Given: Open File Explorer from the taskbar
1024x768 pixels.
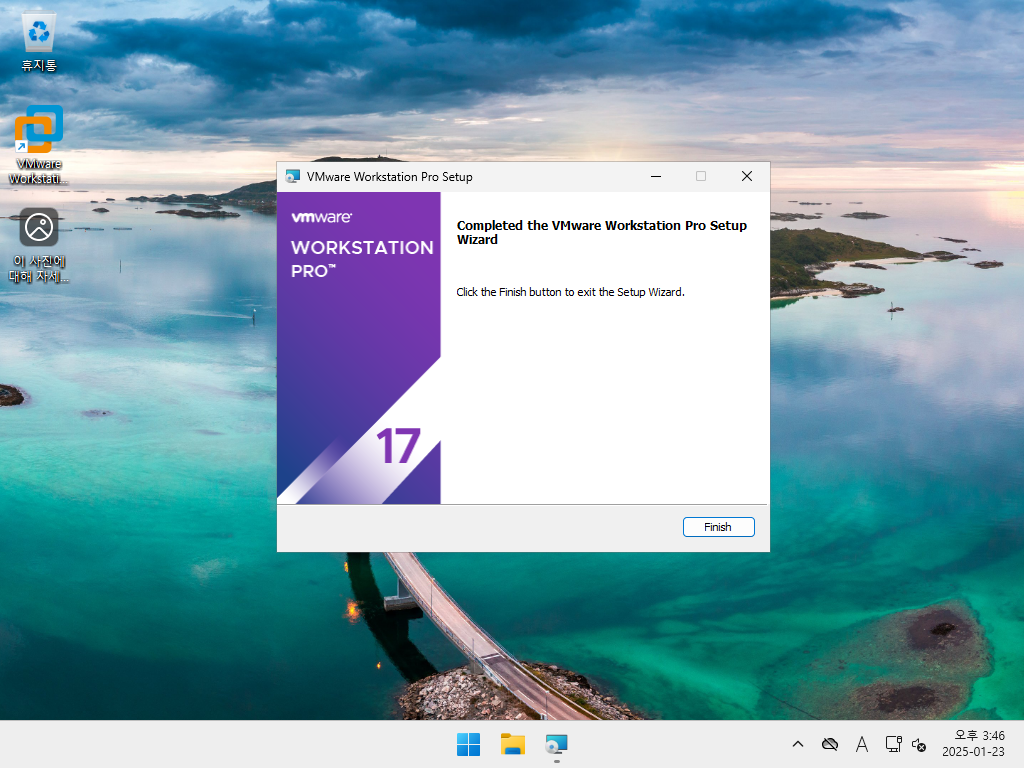Looking at the screenshot, I should (513, 744).
